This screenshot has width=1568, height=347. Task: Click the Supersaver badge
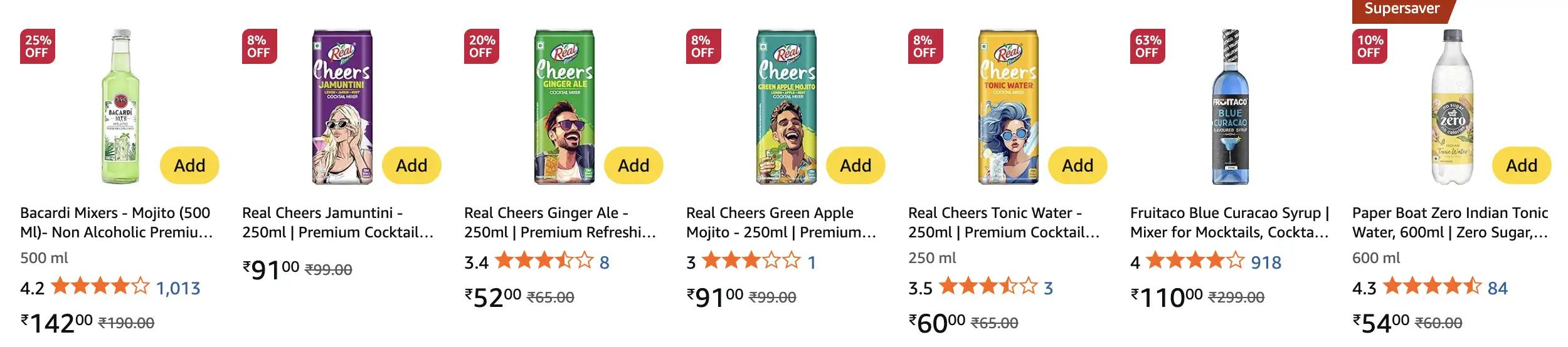[1402, 9]
